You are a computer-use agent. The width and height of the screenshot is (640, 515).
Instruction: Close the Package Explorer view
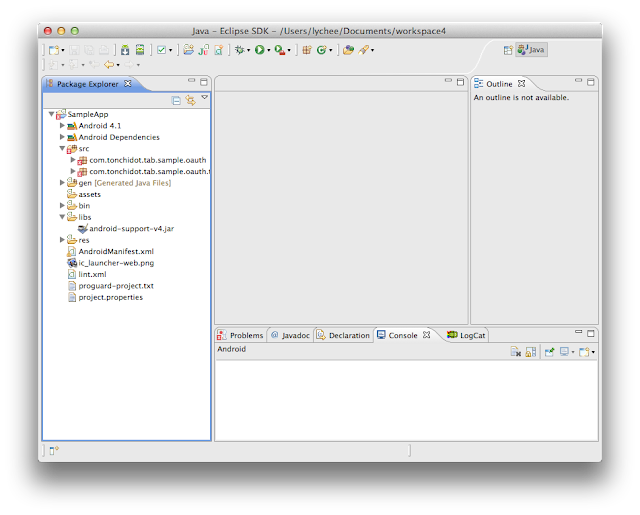[128, 83]
